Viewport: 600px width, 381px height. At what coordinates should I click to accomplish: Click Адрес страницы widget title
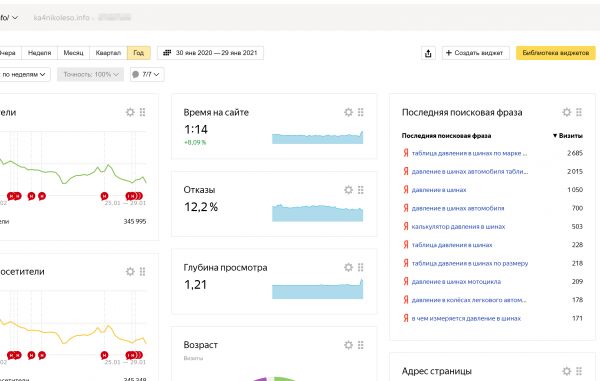pos(437,371)
